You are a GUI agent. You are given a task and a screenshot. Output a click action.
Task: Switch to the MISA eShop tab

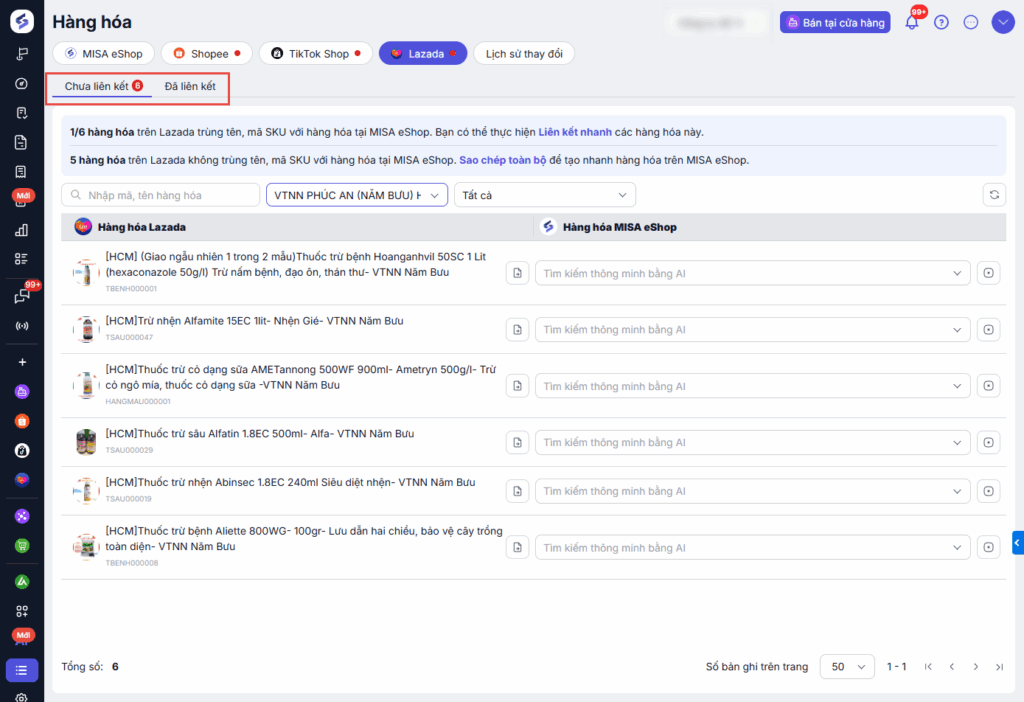coord(103,54)
